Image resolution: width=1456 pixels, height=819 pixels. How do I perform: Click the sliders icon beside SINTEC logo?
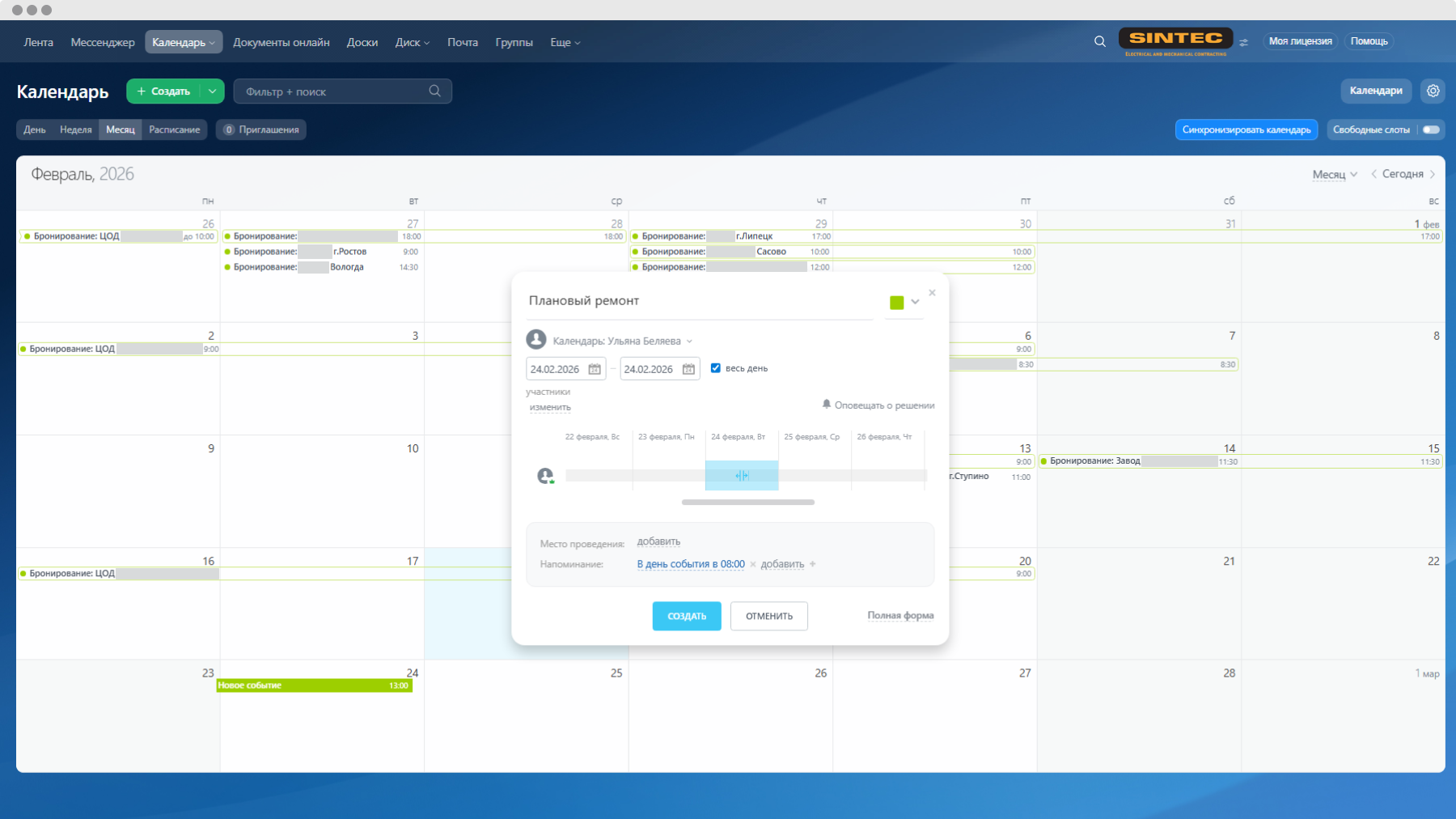click(1243, 42)
